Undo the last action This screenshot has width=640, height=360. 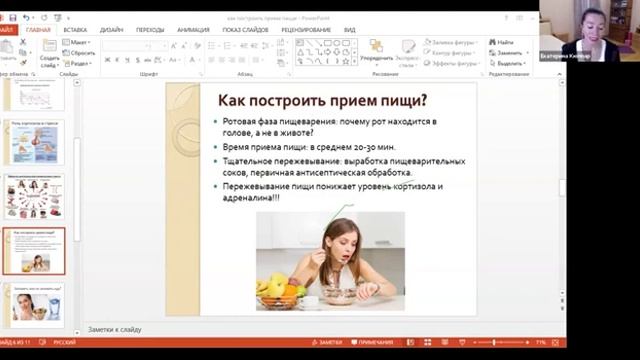tap(26, 18)
